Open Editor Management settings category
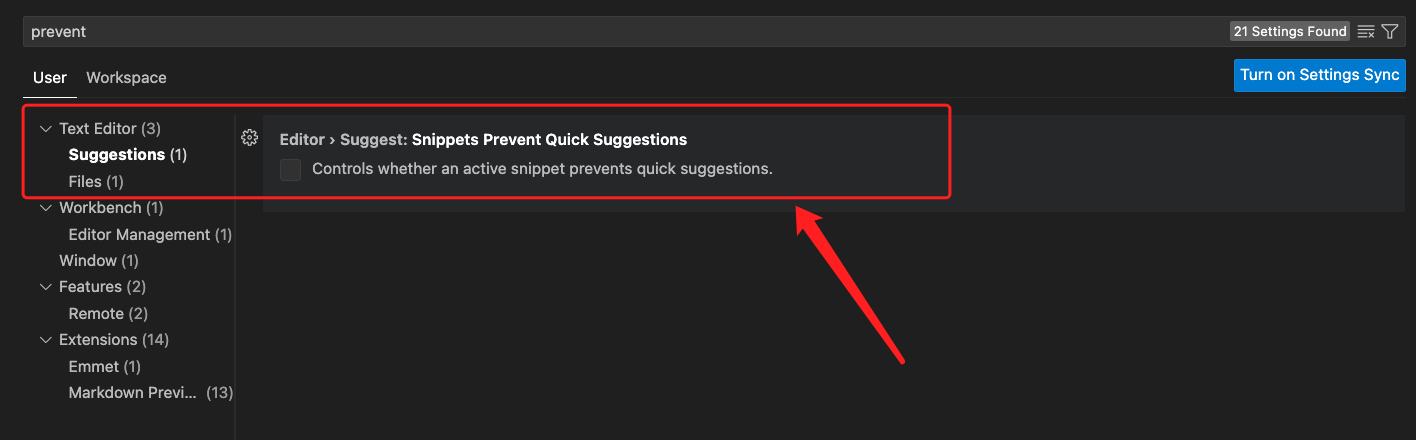 [150, 235]
